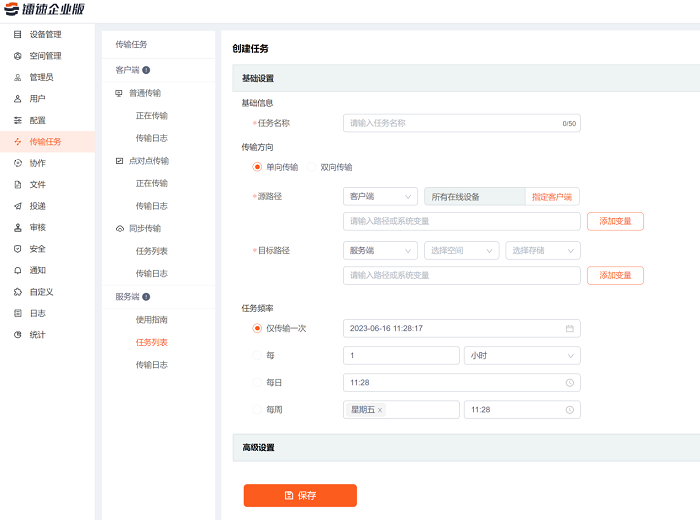
Task: Open 空间管理 via its sidebar icon
Action: pyautogui.click(x=17, y=56)
